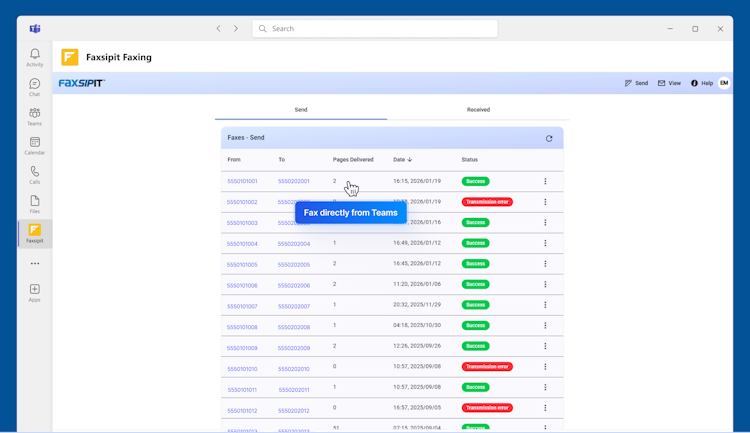Click the Microsoft Teams logo
Image resolution: width=750 pixels, height=433 pixels.
pyautogui.click(x=35, y=29)
